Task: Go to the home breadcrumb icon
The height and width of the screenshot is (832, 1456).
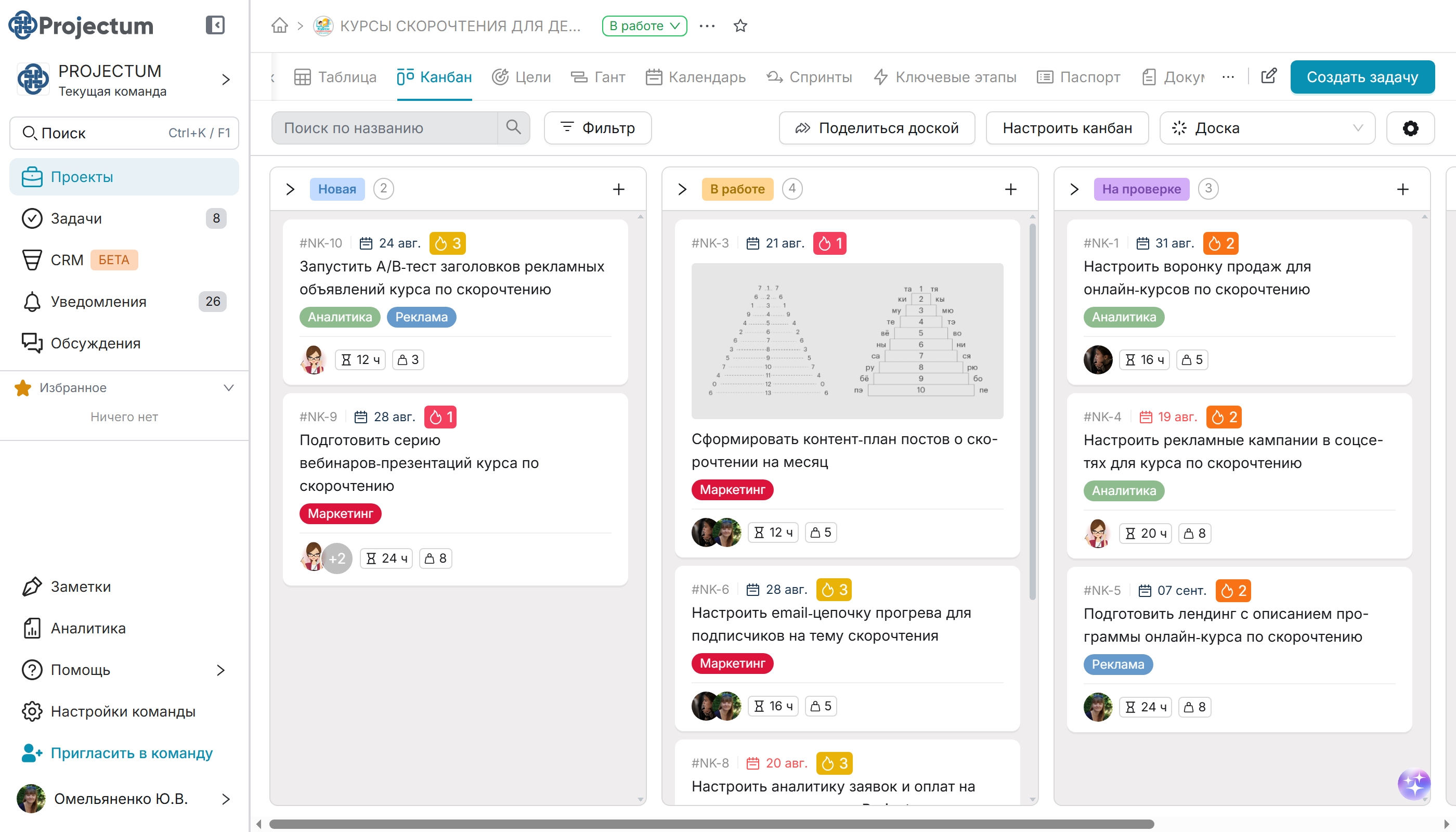Action: click(279, 25)
